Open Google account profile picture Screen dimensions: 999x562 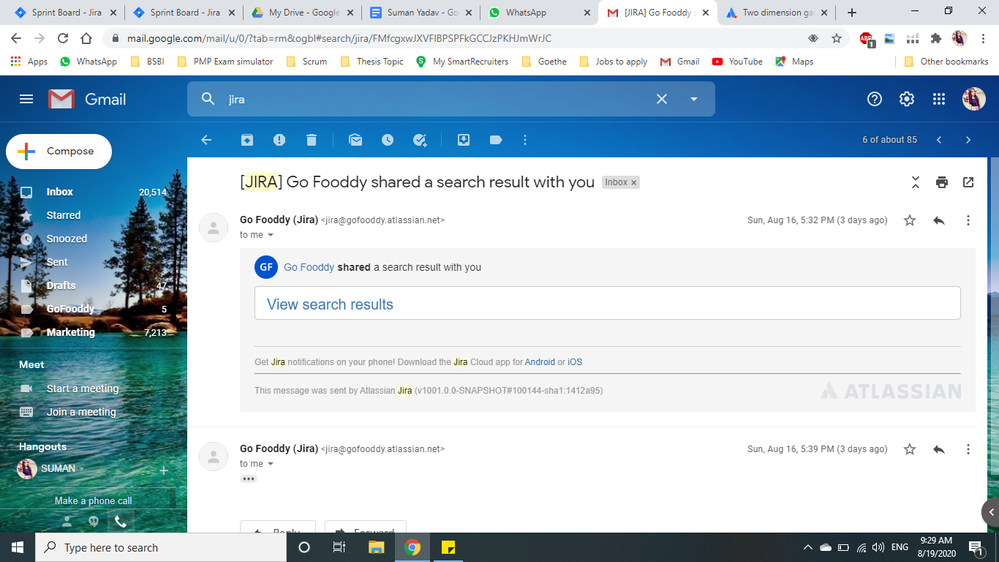coord(974,99)
